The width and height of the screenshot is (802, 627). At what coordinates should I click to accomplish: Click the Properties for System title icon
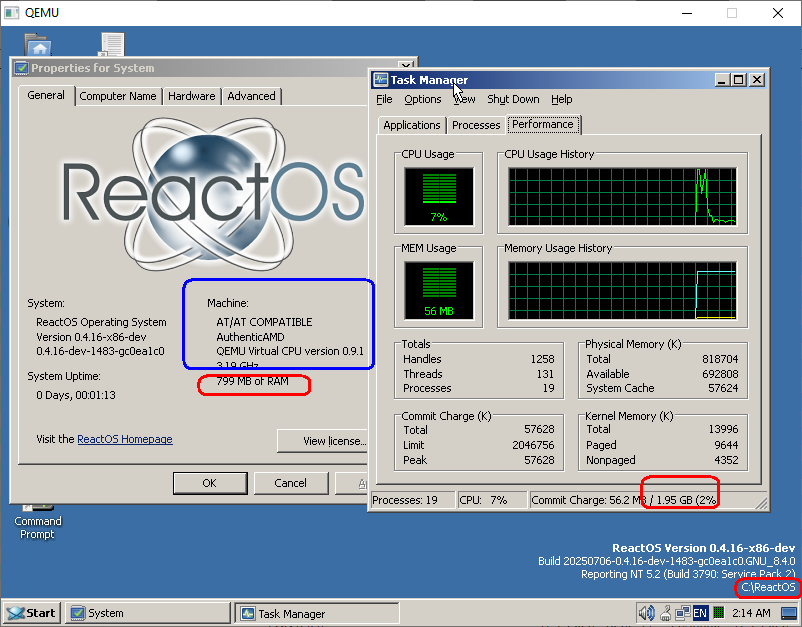tap(21, 68)
